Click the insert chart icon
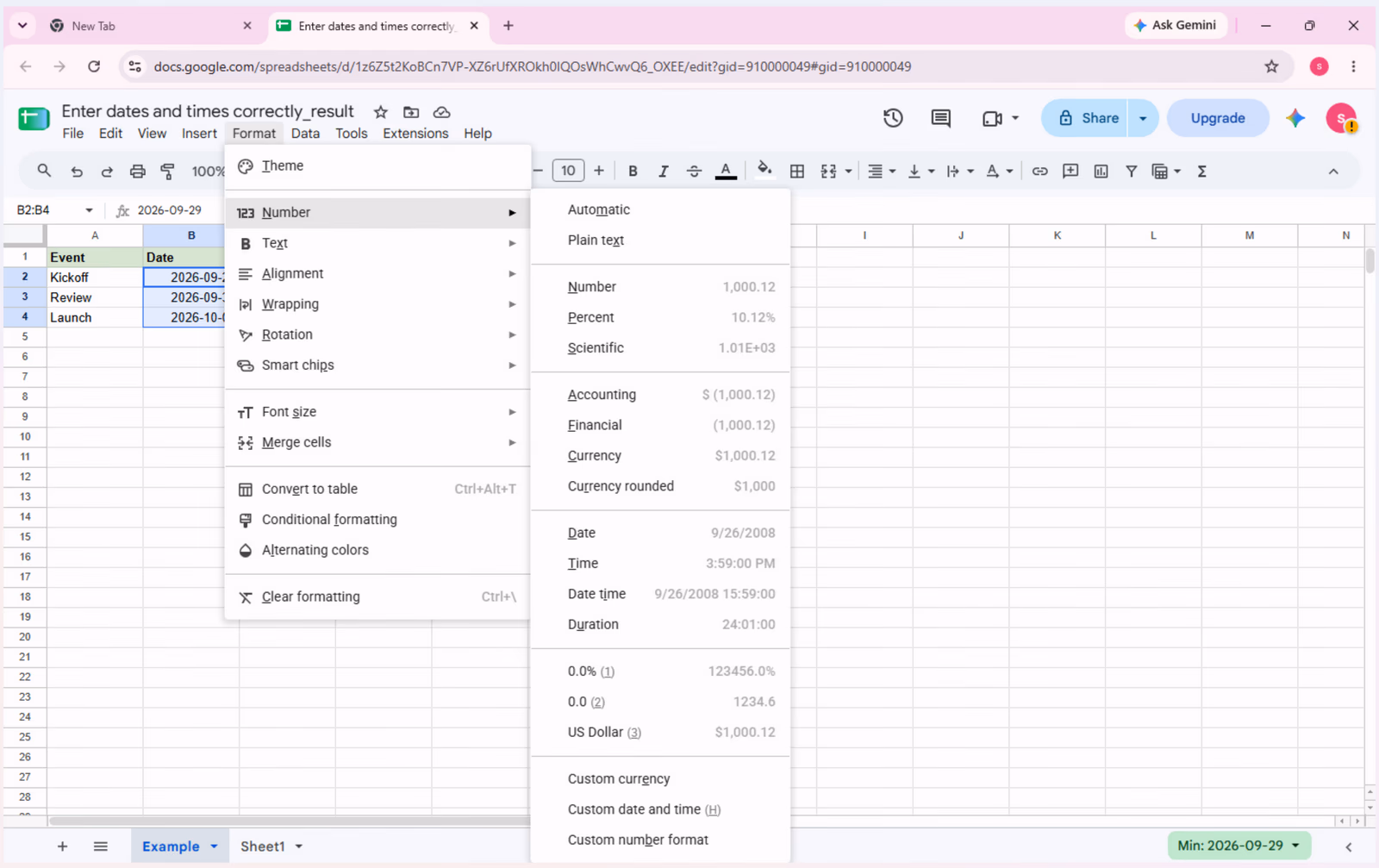This screenshot has height=868, width=1379. [1101, 172]
